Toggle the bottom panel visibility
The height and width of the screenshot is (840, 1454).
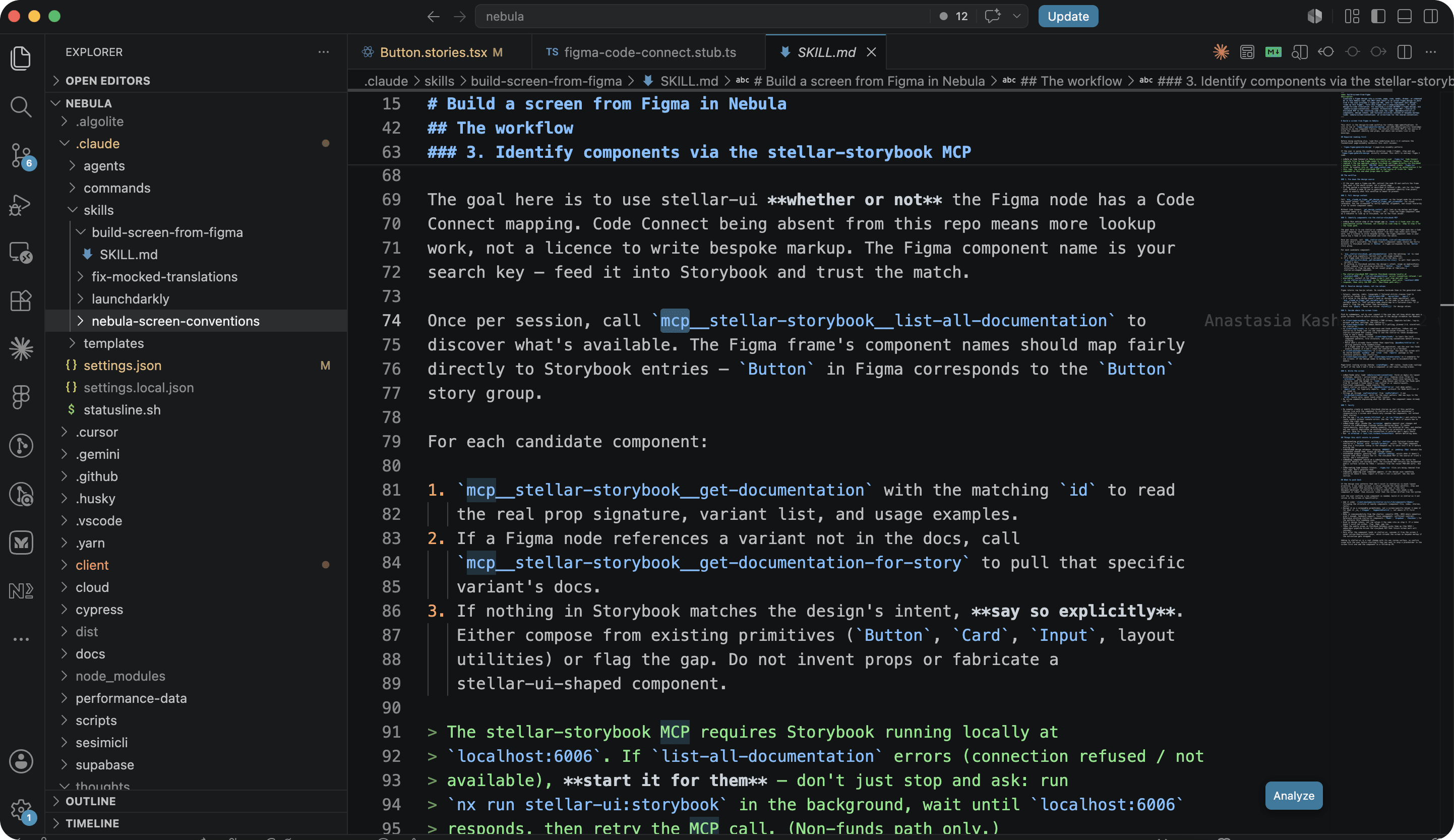click(1404, 16)
